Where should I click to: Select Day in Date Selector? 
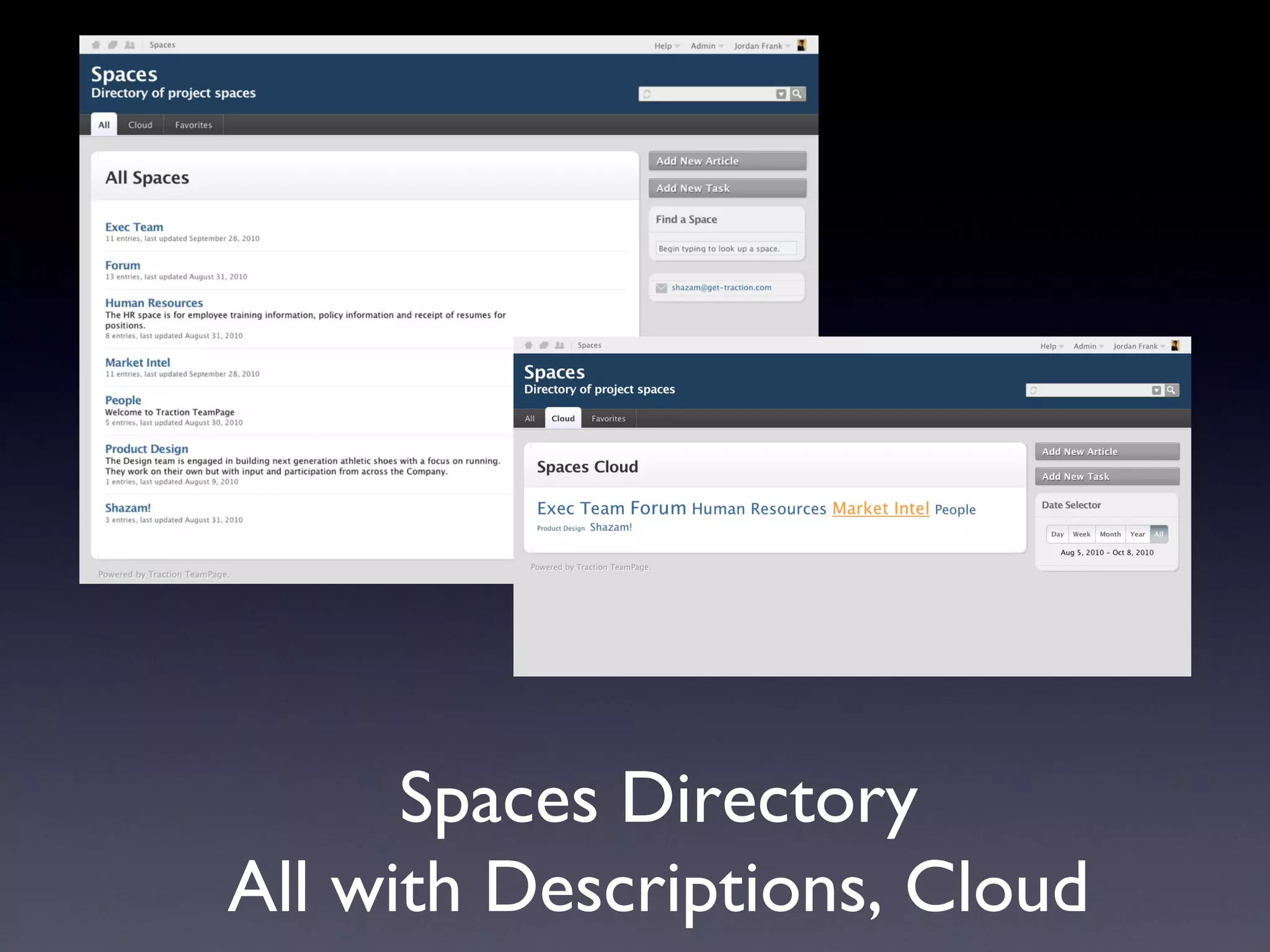[1057, 534]
